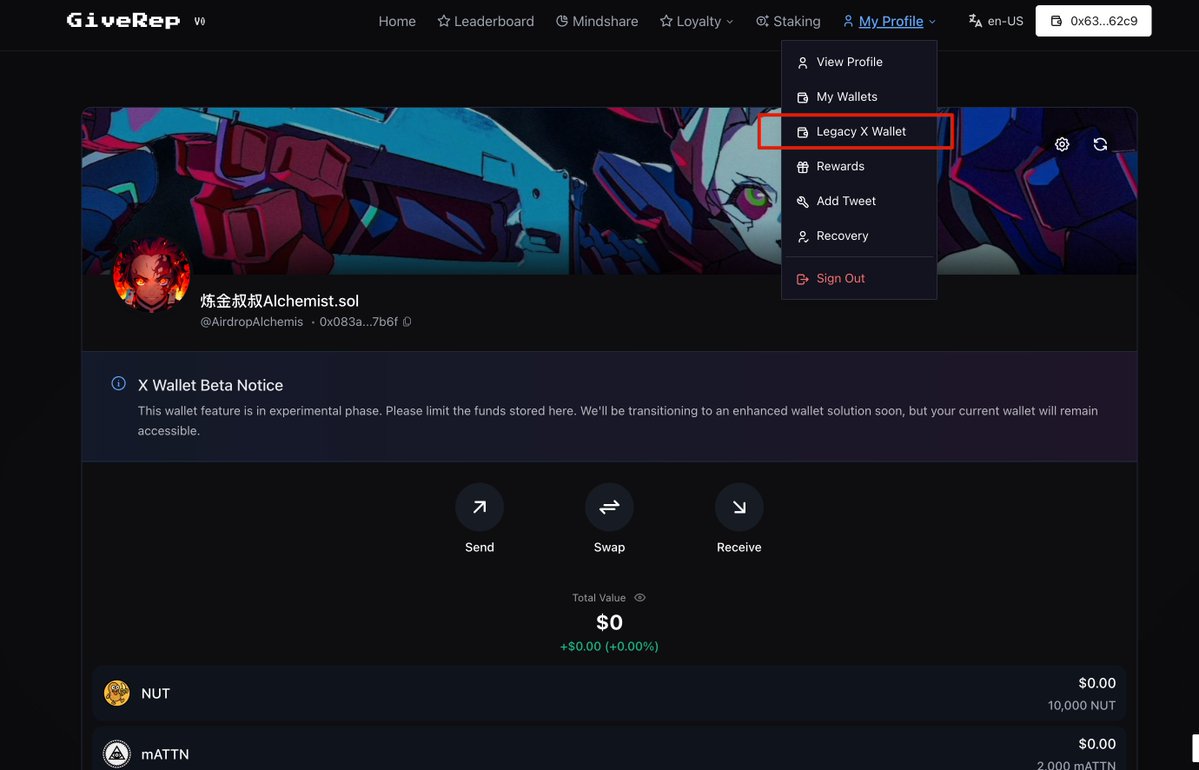Collapse the My Profile dropdown
The height and width of the screenshot is (770, 1199).
pyautogui.click(x=889, y=21)
